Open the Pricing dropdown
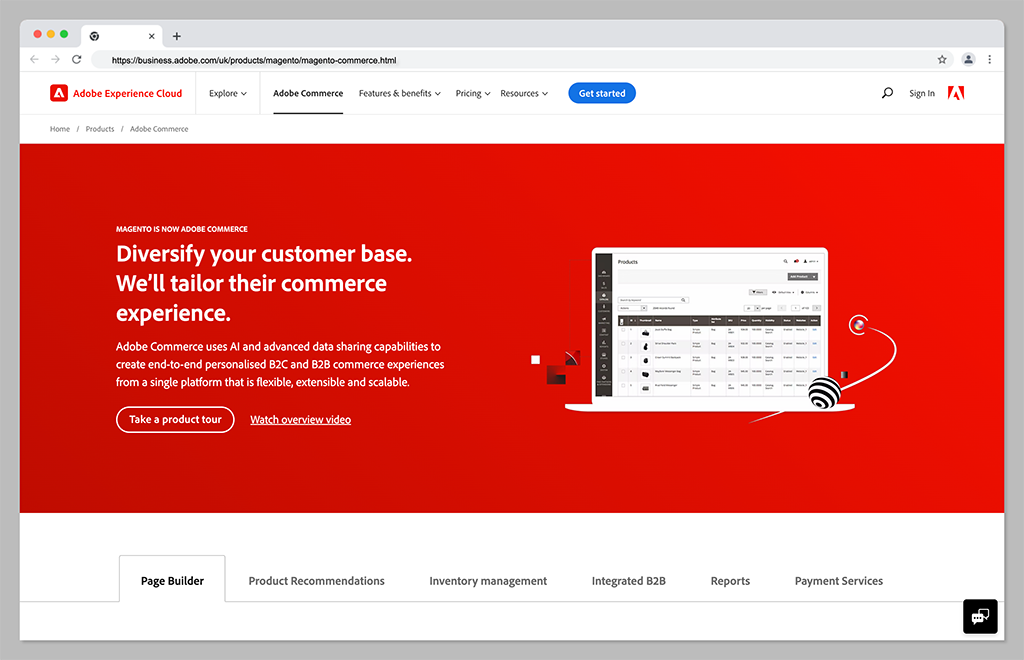This screenshot has height=660, width=1024. coord(473,93)
